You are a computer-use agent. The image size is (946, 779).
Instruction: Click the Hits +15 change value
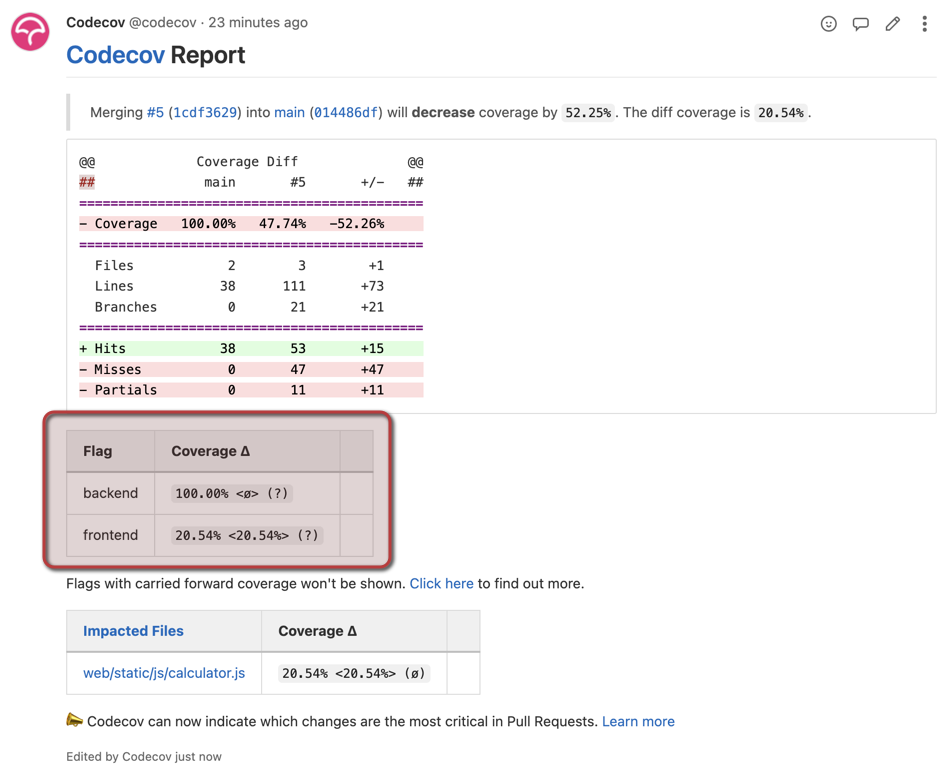pos(372,349)
